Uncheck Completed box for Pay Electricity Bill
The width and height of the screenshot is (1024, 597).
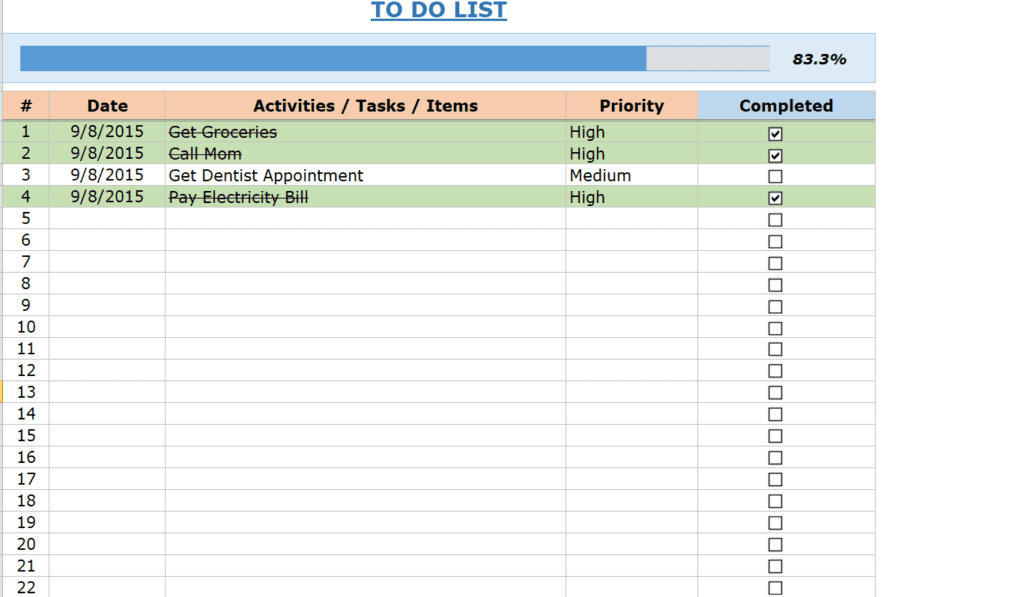pyautogui.click(x=775, y=198)
